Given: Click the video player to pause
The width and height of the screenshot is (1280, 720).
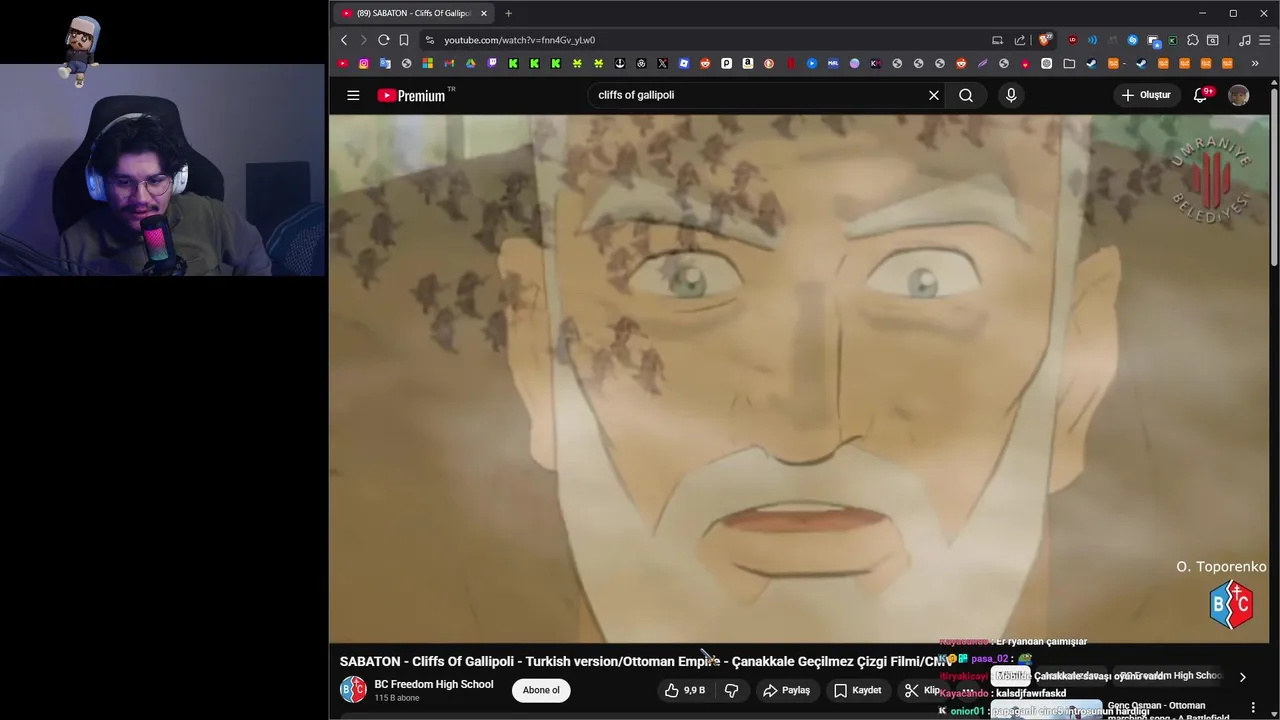Looking at the screenshot, I should [799, 378].
